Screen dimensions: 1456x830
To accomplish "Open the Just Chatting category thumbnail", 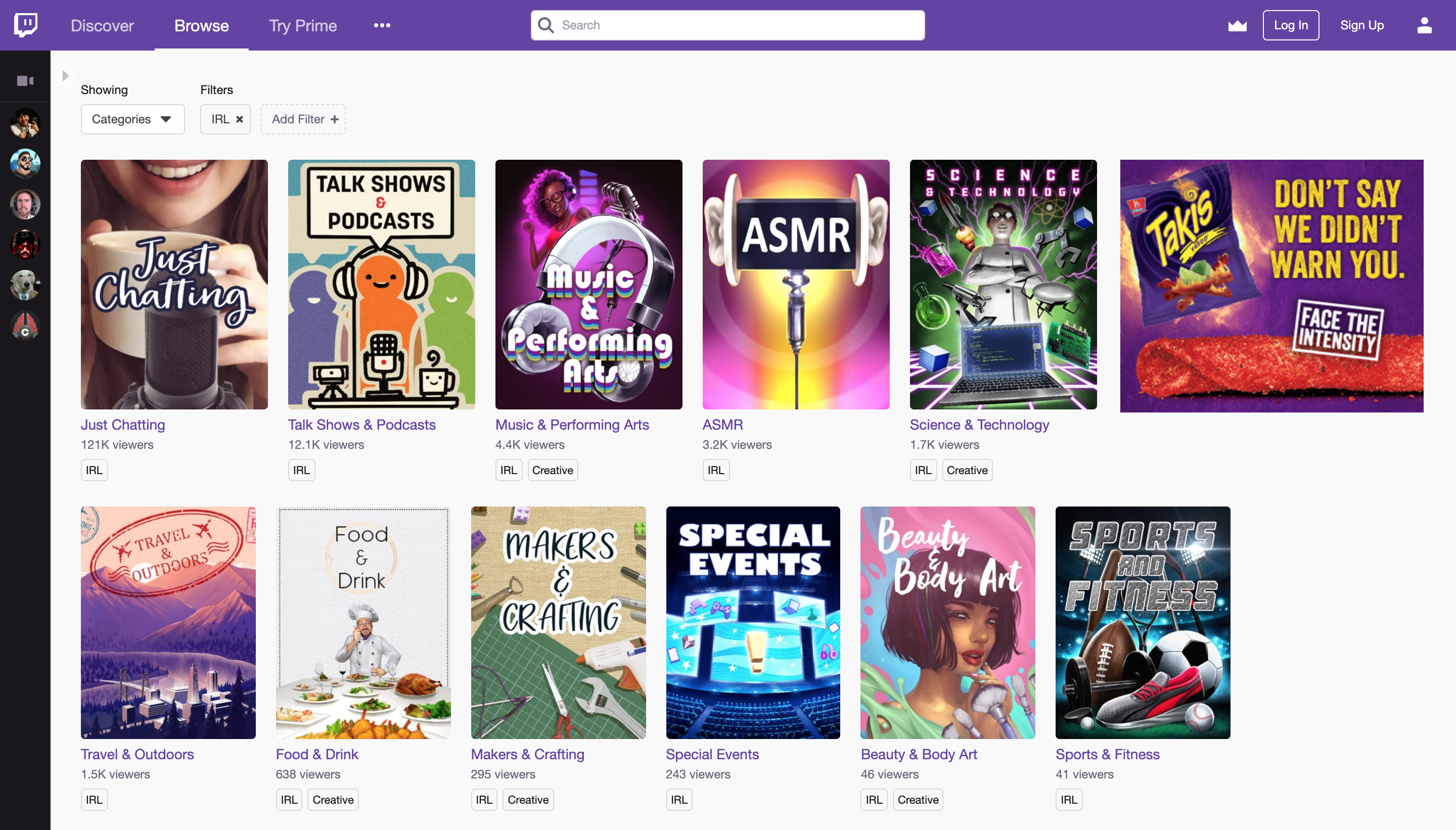I will 174,285.
